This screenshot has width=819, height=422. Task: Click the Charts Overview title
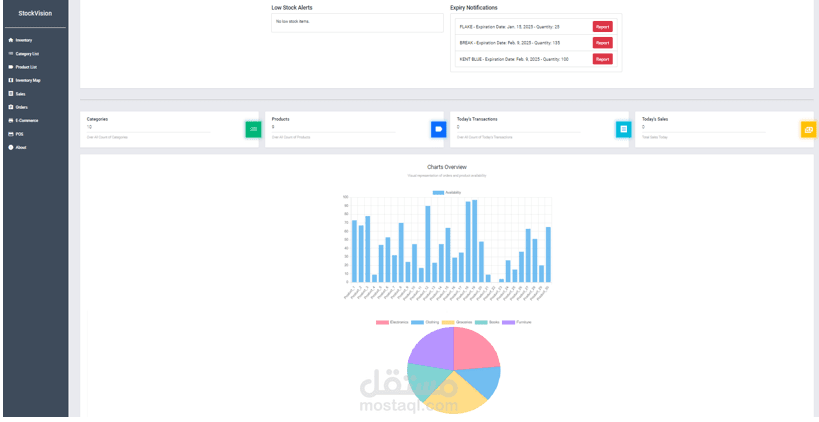tap(447, 167)
